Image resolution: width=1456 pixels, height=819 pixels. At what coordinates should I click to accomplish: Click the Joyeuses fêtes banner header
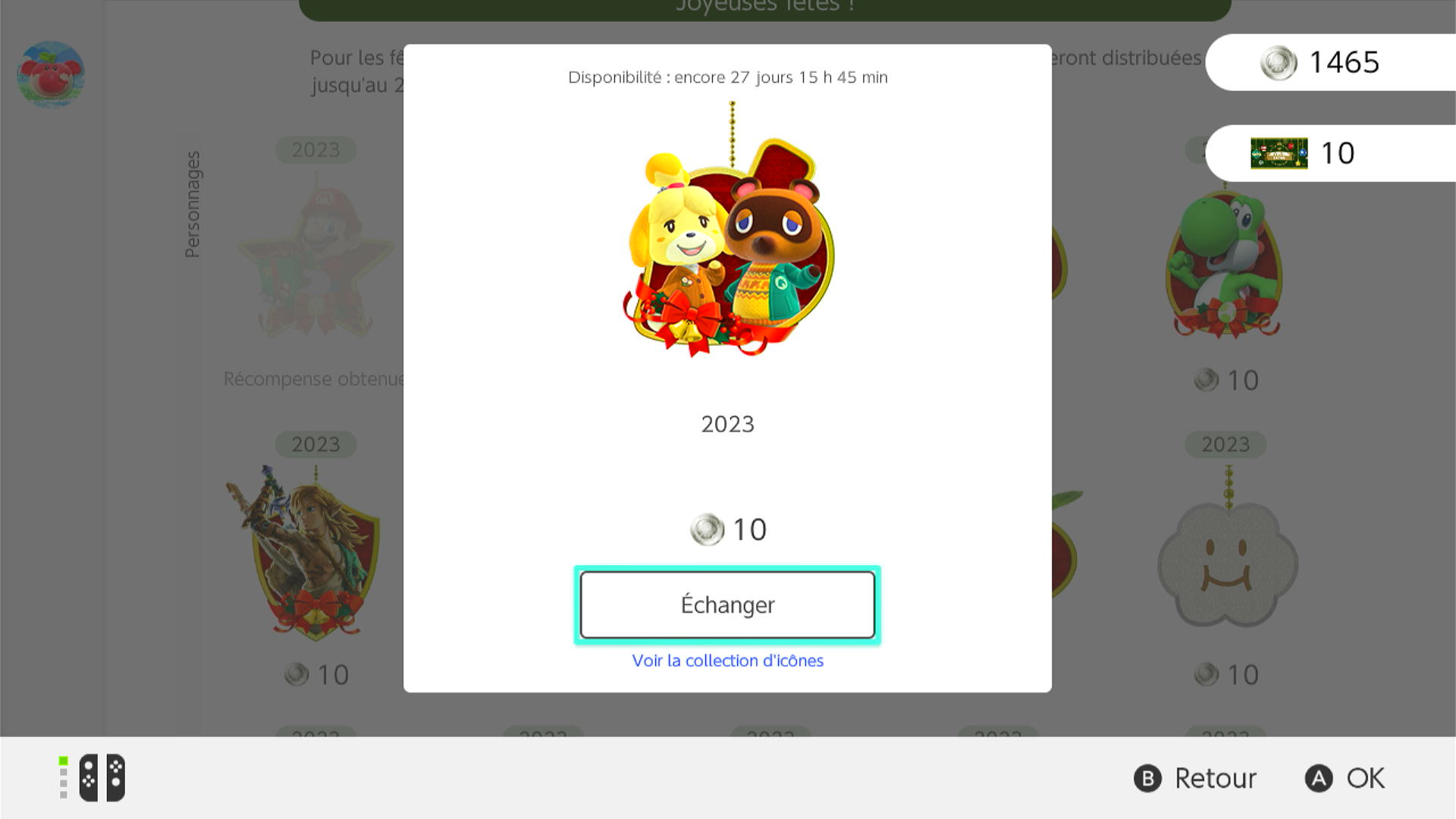[764, 8]
